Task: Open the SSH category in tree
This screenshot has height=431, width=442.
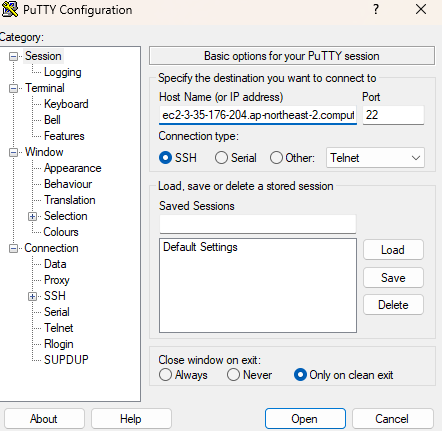Action: click(x=55, y=296)
